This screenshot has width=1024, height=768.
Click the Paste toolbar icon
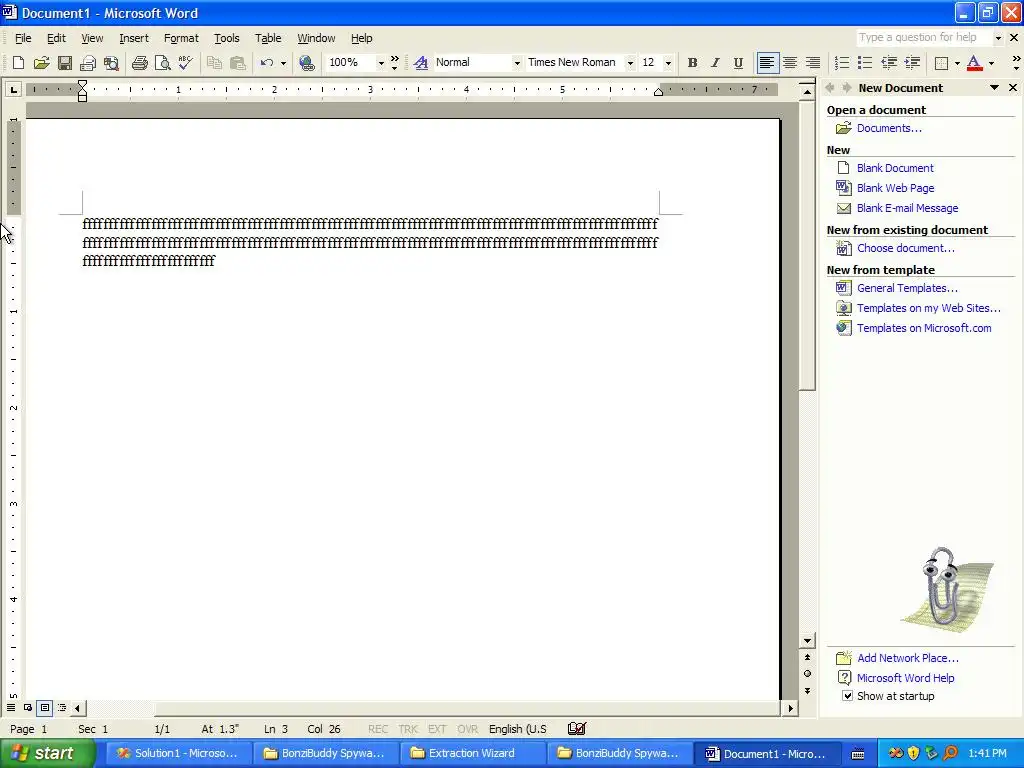click(237, 63)
